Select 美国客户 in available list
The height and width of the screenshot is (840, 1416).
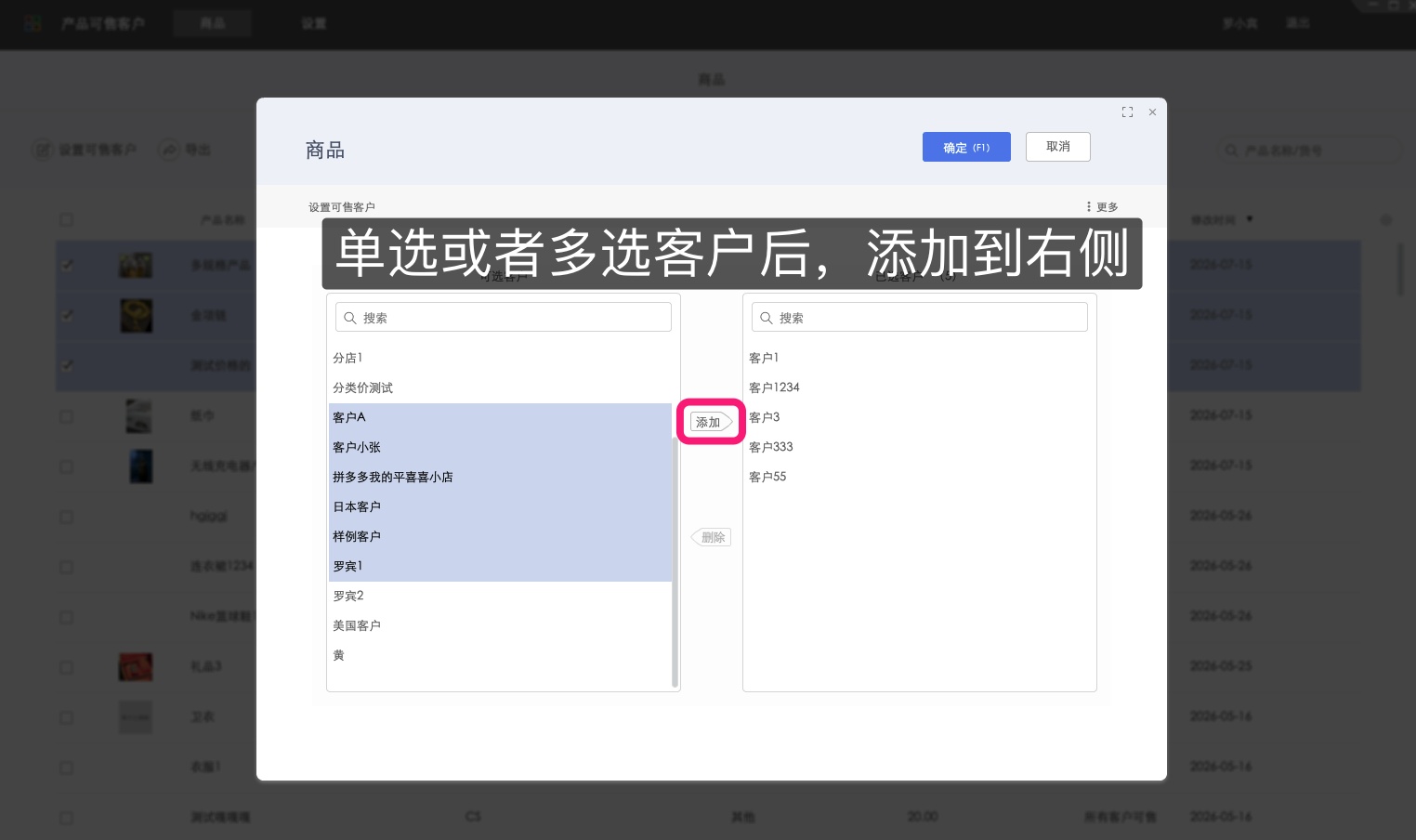[500, 625]
